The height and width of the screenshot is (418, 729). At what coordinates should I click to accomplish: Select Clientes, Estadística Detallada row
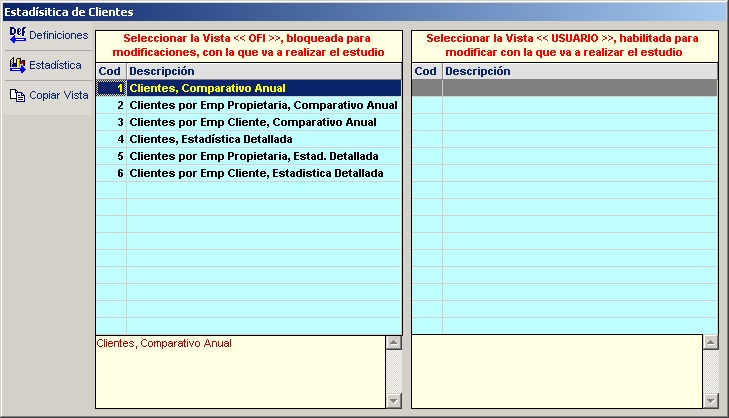pos(210,139)
